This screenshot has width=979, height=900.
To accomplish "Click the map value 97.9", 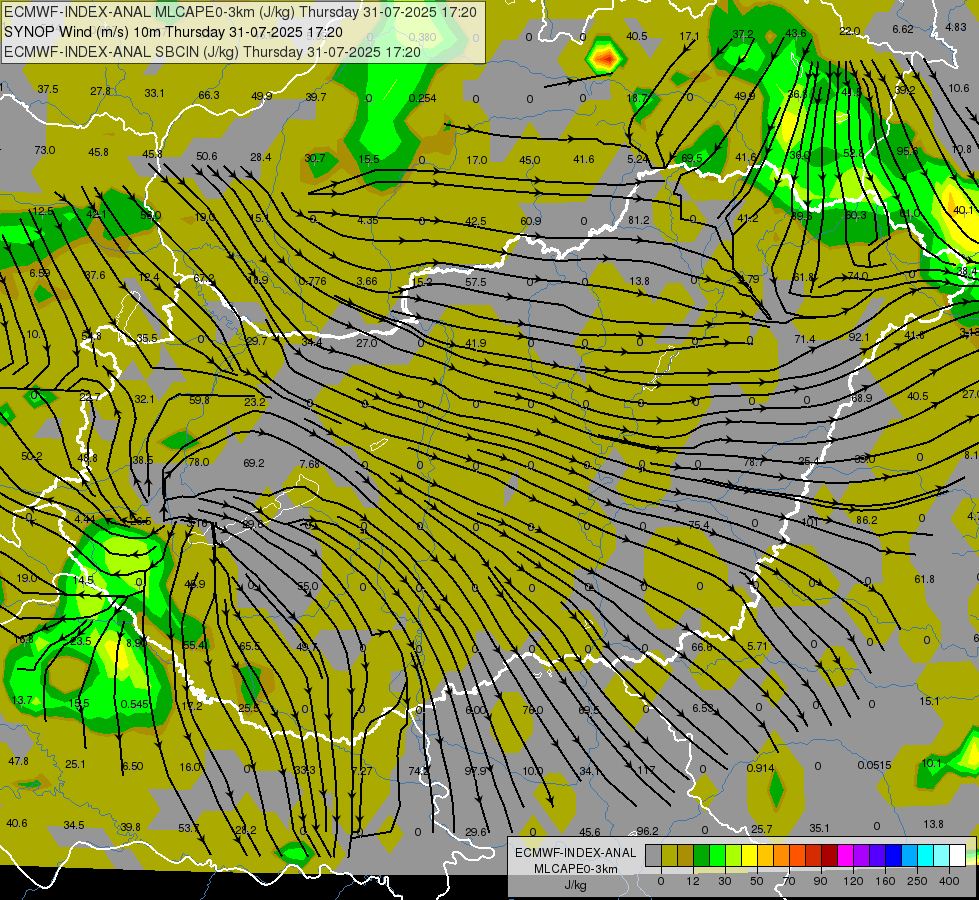I will [x=475, y=771].
